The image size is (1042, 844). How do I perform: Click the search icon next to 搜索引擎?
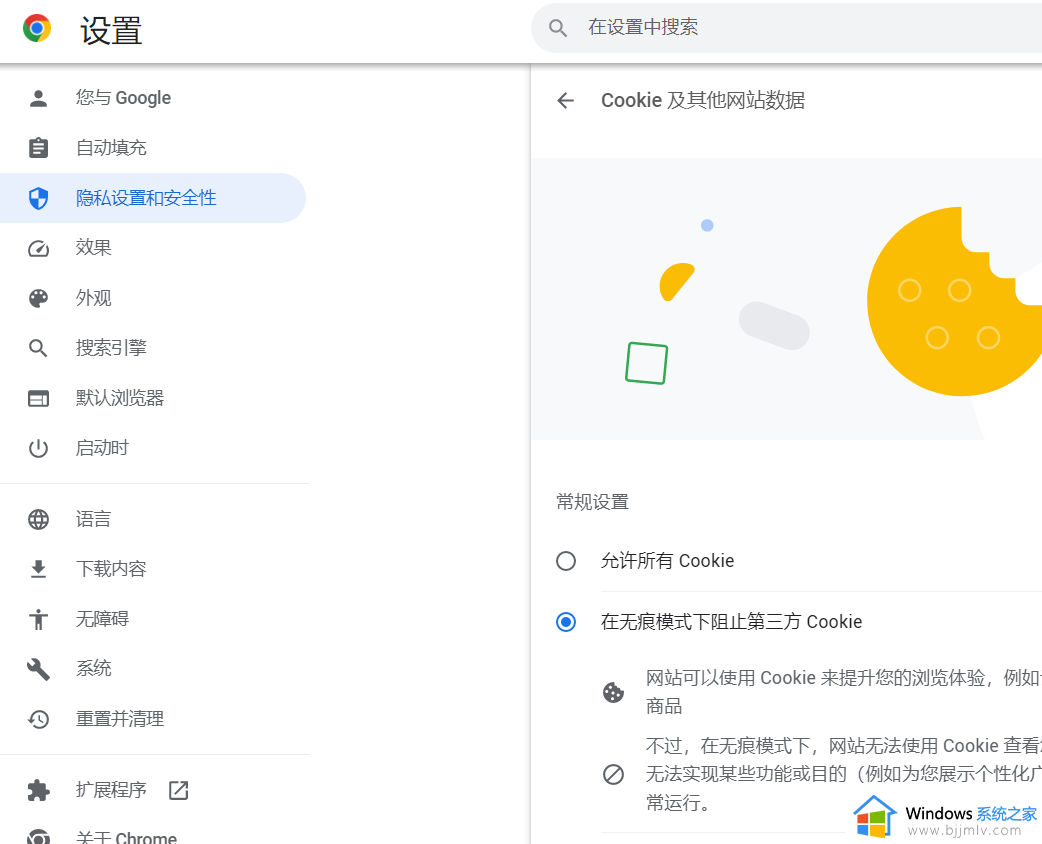click(x=39, y=348)
